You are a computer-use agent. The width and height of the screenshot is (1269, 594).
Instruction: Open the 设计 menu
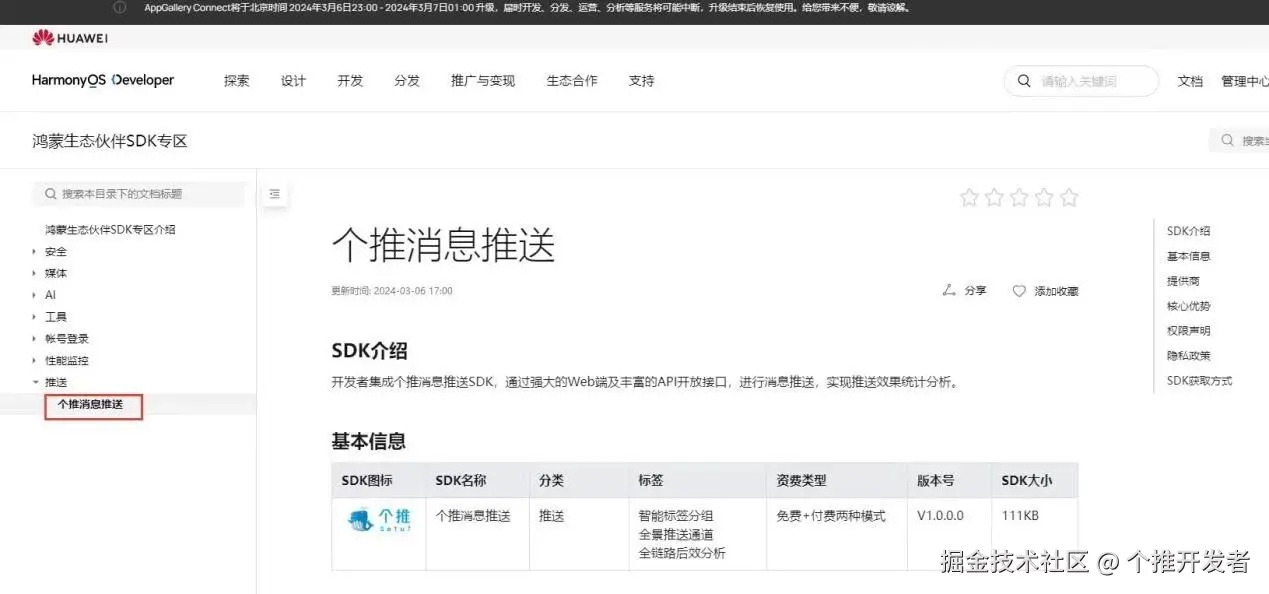pyautogui.click(x=293, y=81)
